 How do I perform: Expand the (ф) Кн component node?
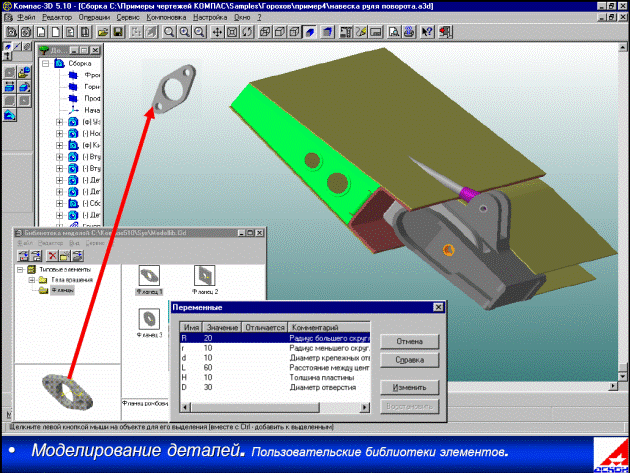[59, 145]
